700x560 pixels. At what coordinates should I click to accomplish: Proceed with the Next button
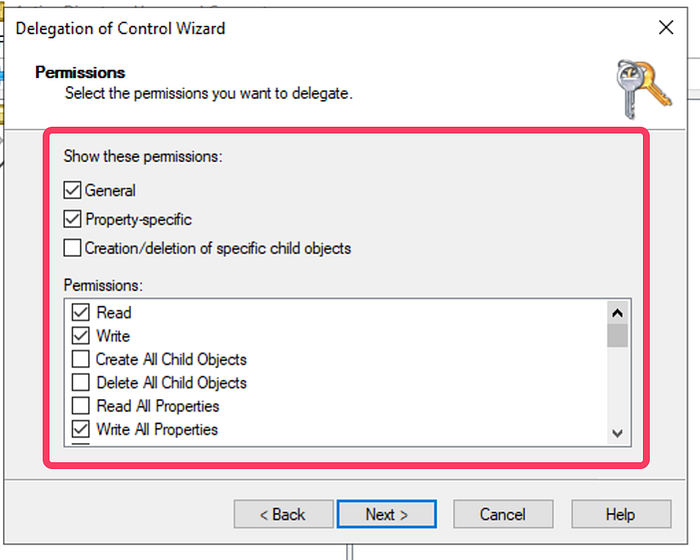click(387, 514)
